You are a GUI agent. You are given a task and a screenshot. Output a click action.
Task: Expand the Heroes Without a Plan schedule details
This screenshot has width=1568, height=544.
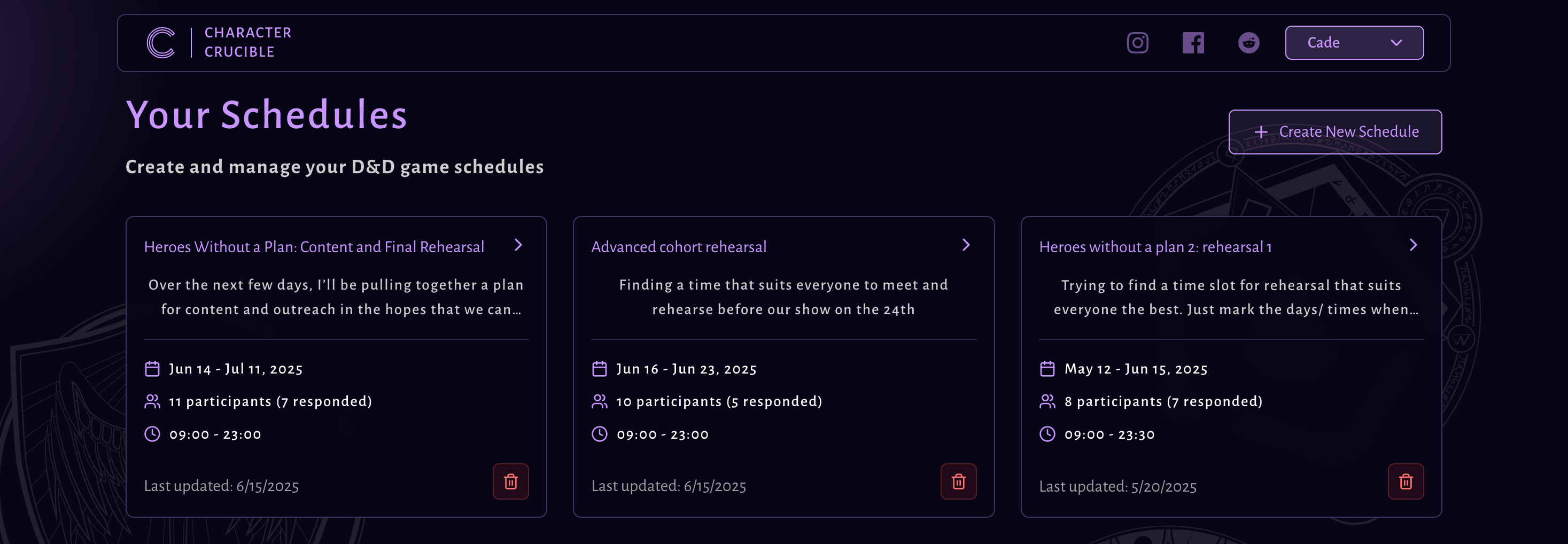coord(518,245)
